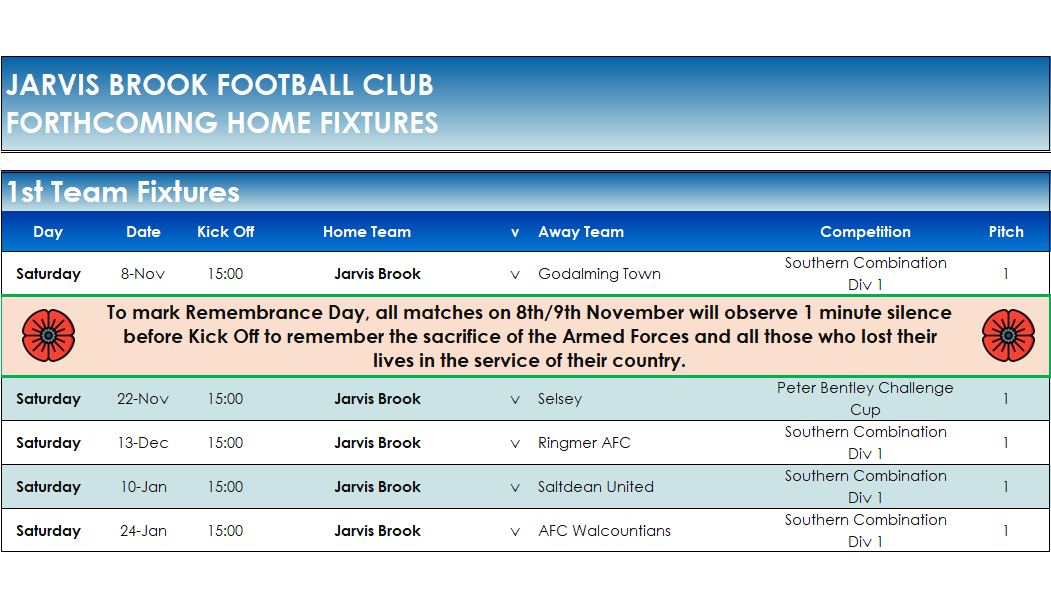Click the Godalming Town away team
Screen dimensions: 1051x608
click(x=599, y=274)
